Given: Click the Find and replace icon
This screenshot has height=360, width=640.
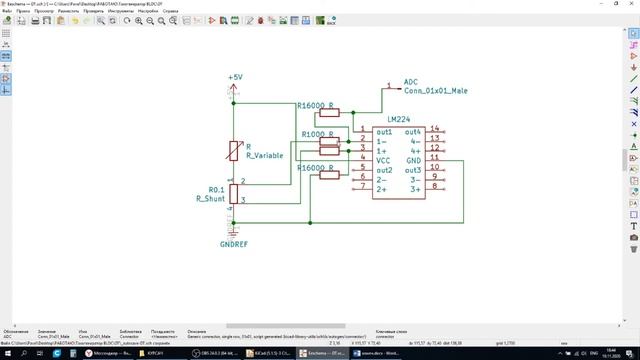Looking at the screenshot, I should (x=112, y=20).
